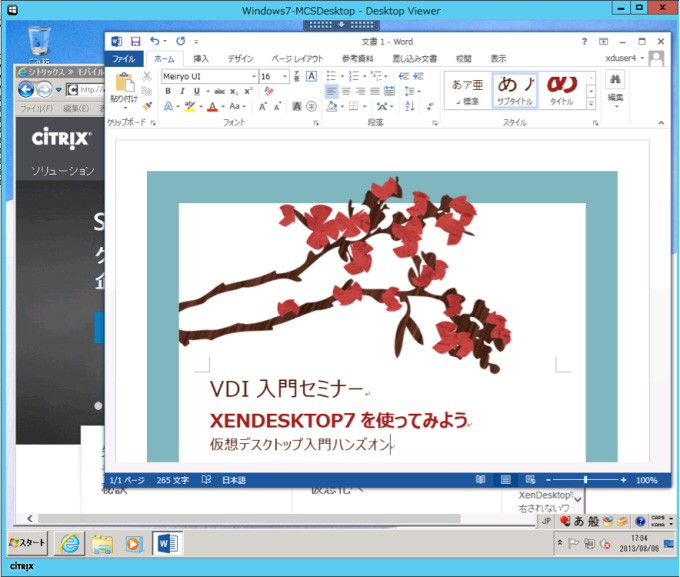The height and width of the screenshot is (577, 680).
Task: Toggle Strikethrough abc formatting
Action: 219,92
